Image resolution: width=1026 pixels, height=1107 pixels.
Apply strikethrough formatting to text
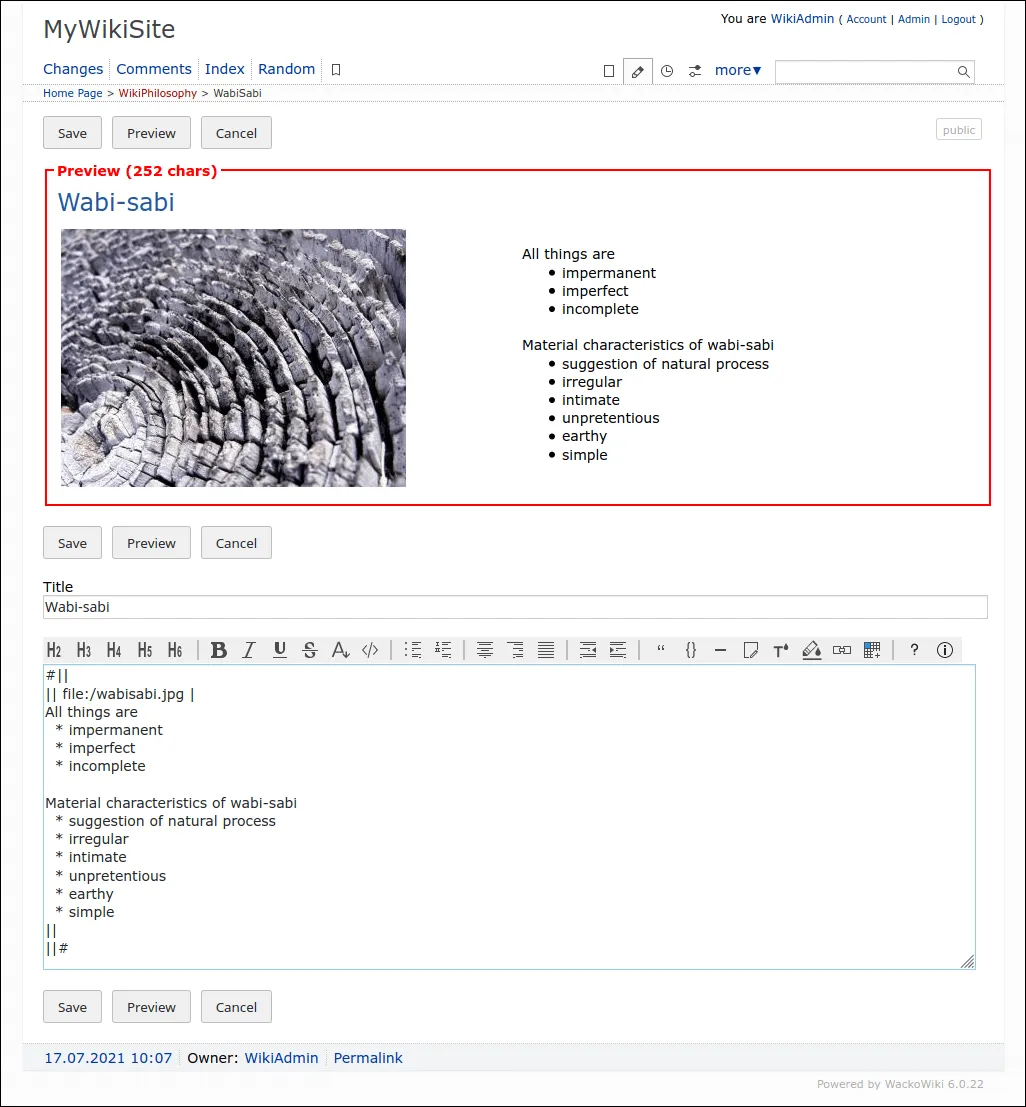310,650
